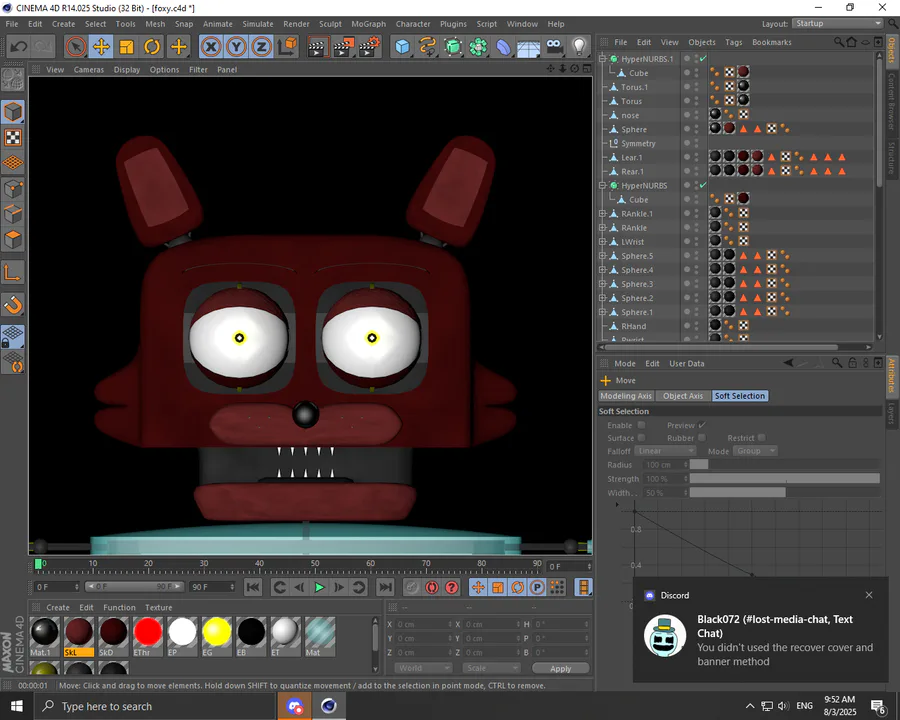The height and width of the screenshot is (720, 900).
Task: Open HyperNURBS generator icon
Action: pyautogui.click(x=453, y=47)
